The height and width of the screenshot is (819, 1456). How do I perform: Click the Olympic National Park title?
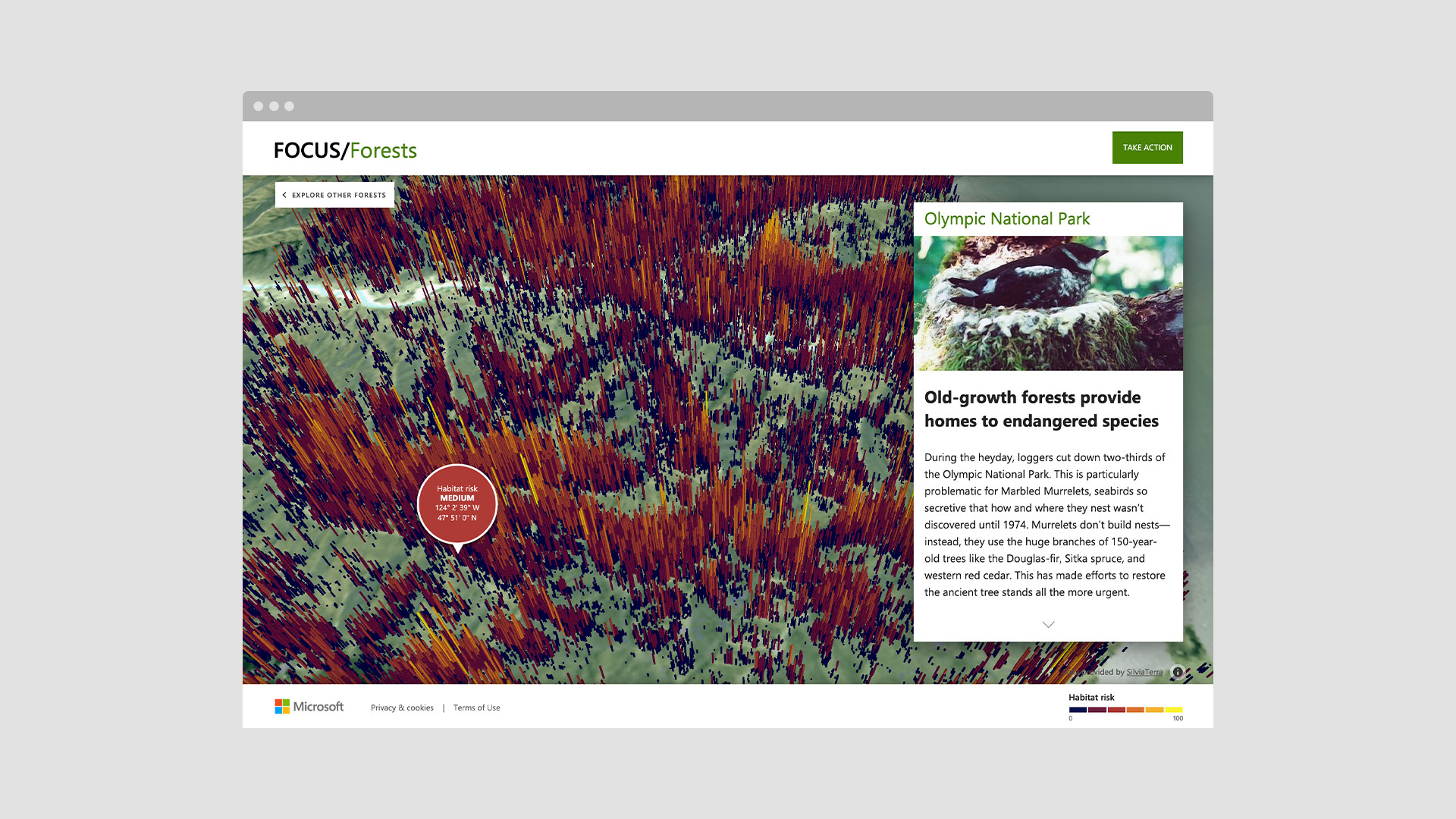tap(1006, 219)
